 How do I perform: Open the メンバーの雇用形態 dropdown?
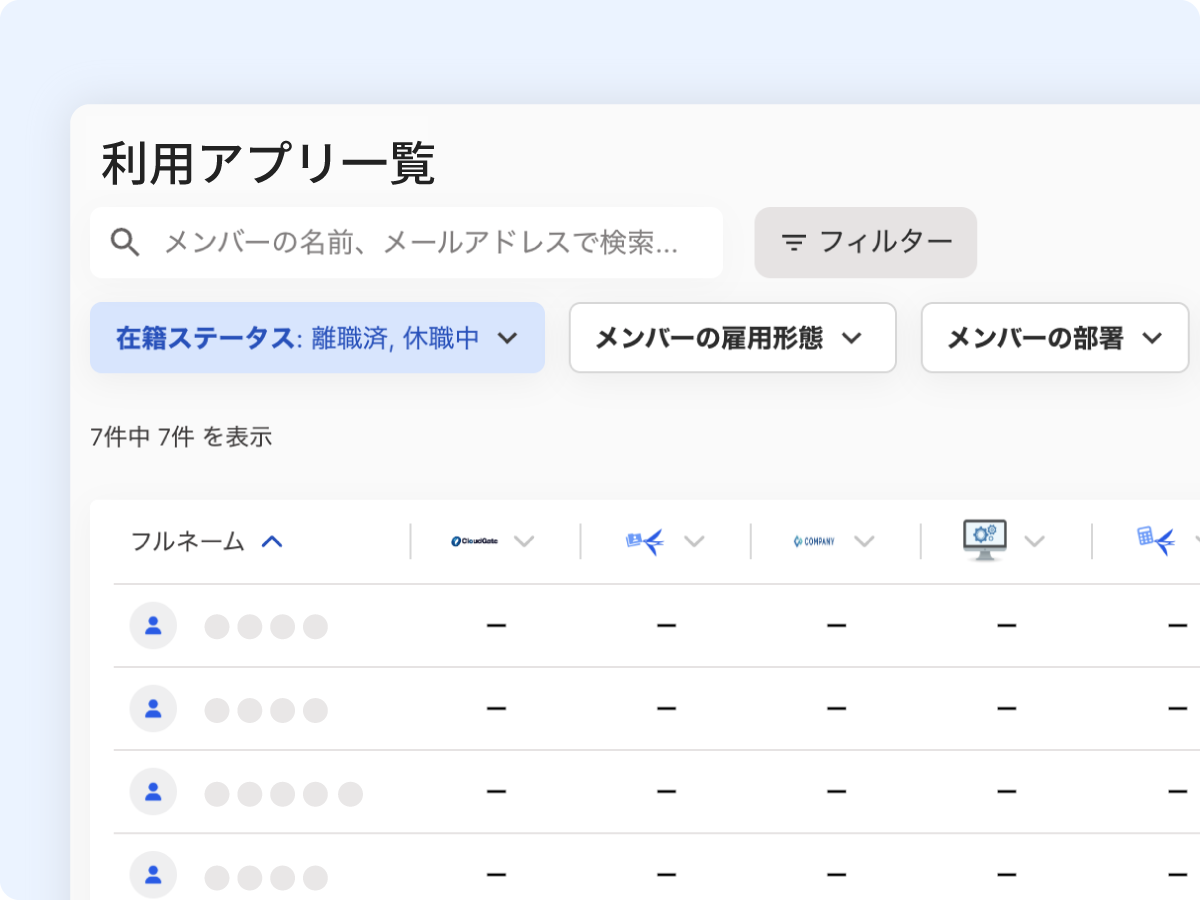[x=732, y=338]
